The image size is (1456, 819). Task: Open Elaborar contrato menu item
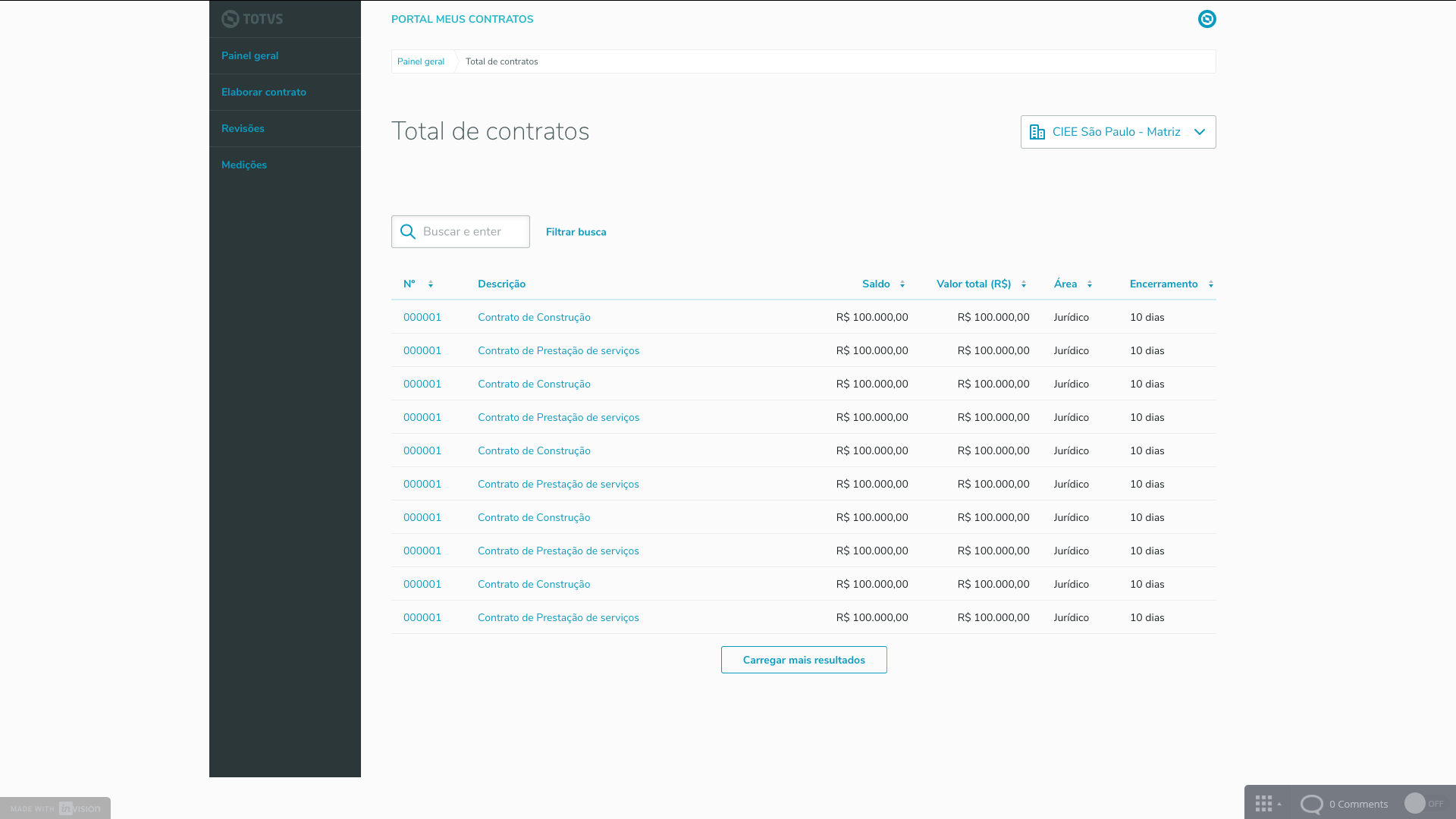(264, 93)
